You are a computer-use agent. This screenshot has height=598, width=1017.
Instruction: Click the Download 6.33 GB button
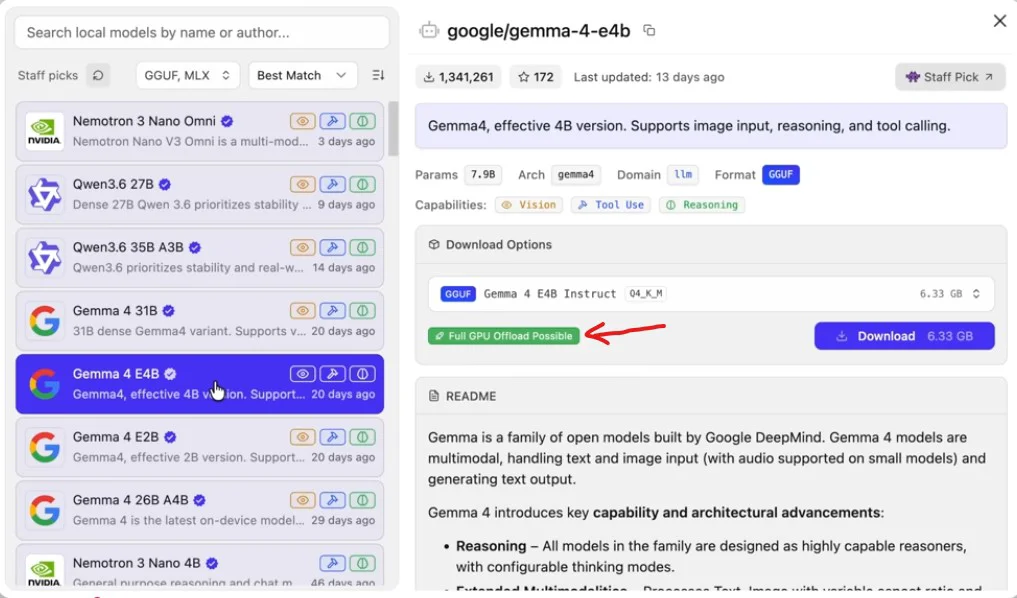coord(904,336)
